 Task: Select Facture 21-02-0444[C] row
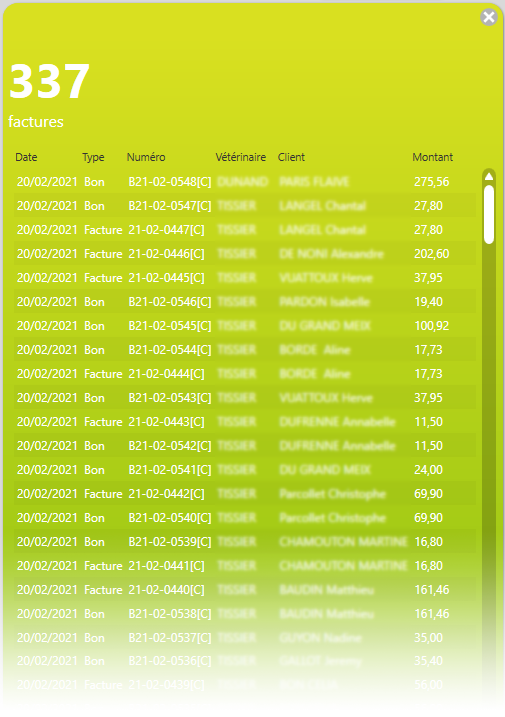coord(245,374)
